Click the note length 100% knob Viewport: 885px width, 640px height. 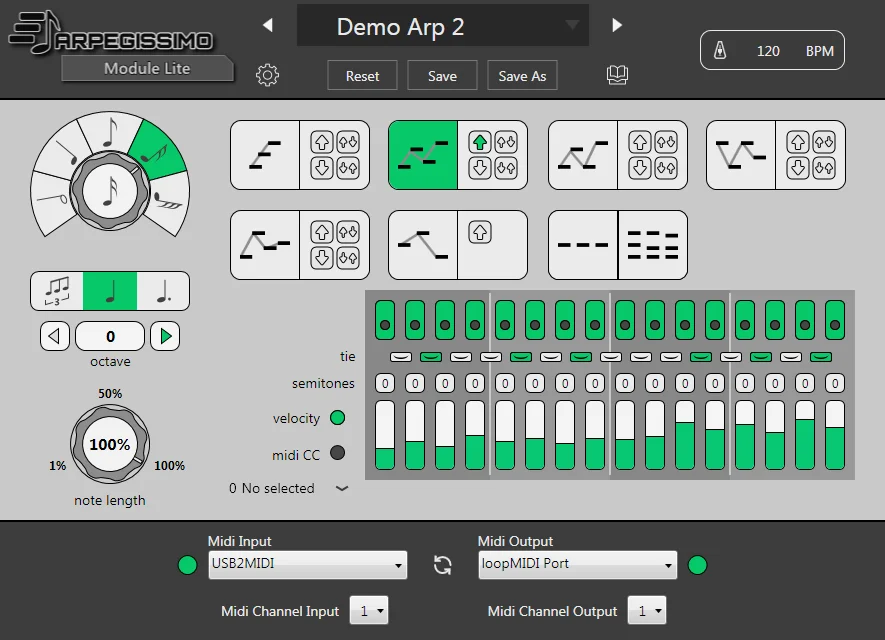coord(110,444)
